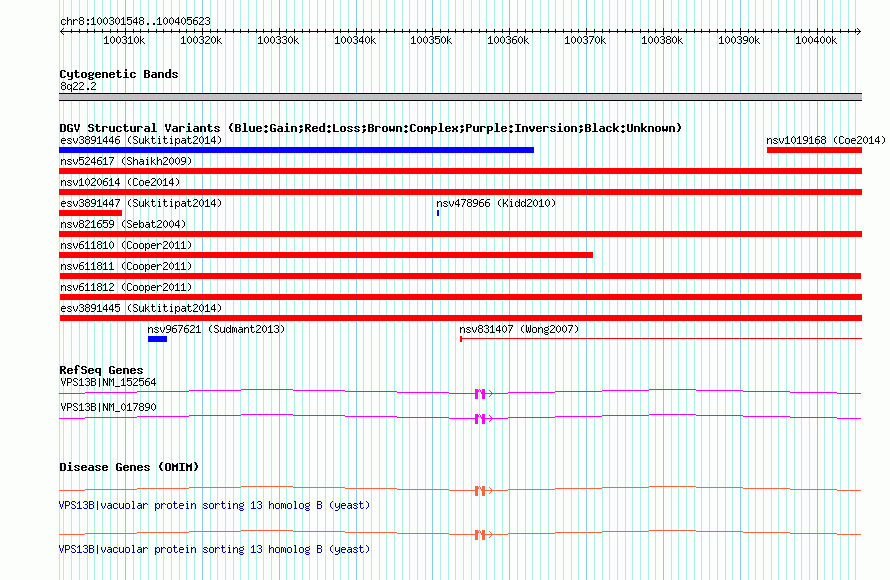Screen dimensions: 890x580
Task: Click the red nsv1019168 loss bar
Action: (814, 150)
